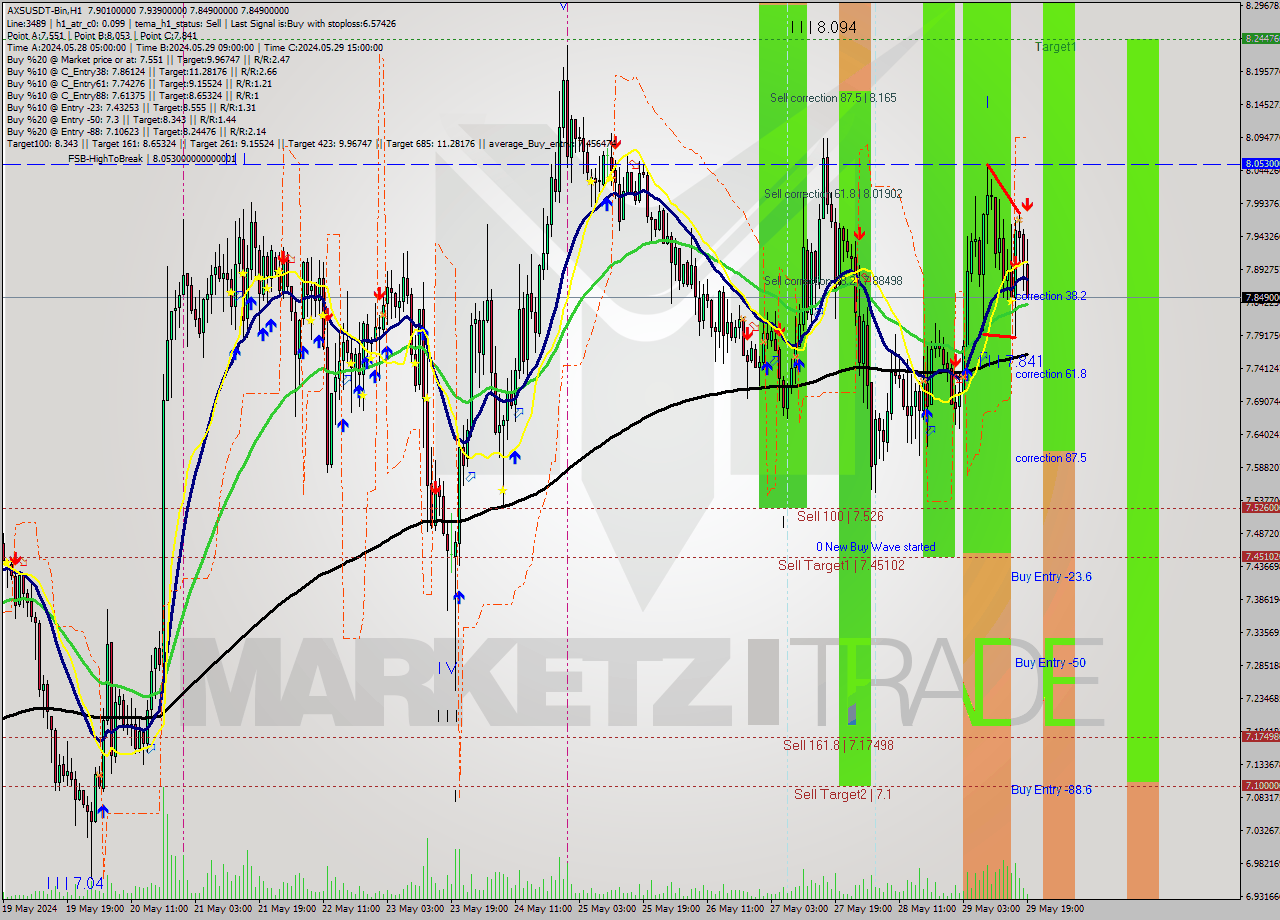Click the green 'Target1' label
This screenshot has width=1280, height=920.
coord(1055,47)
